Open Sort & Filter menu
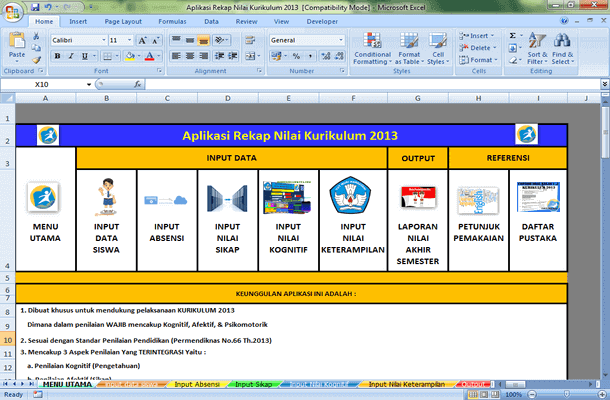610x400 pixels. click(537, 48)
